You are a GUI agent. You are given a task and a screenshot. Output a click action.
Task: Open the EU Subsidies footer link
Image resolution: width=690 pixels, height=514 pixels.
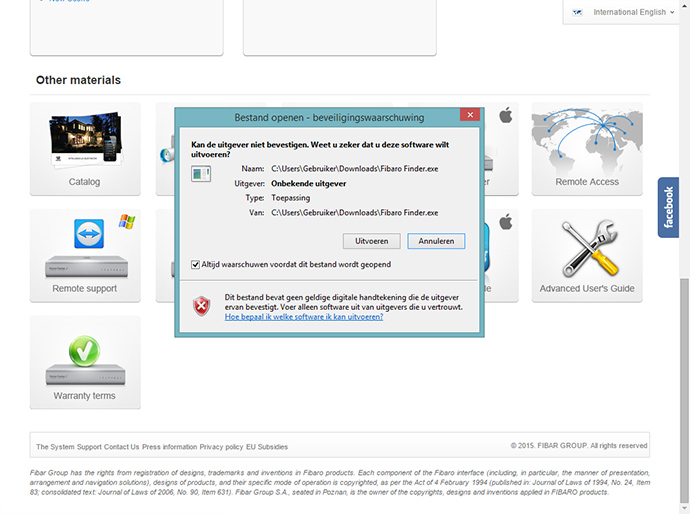coord(267,447)
